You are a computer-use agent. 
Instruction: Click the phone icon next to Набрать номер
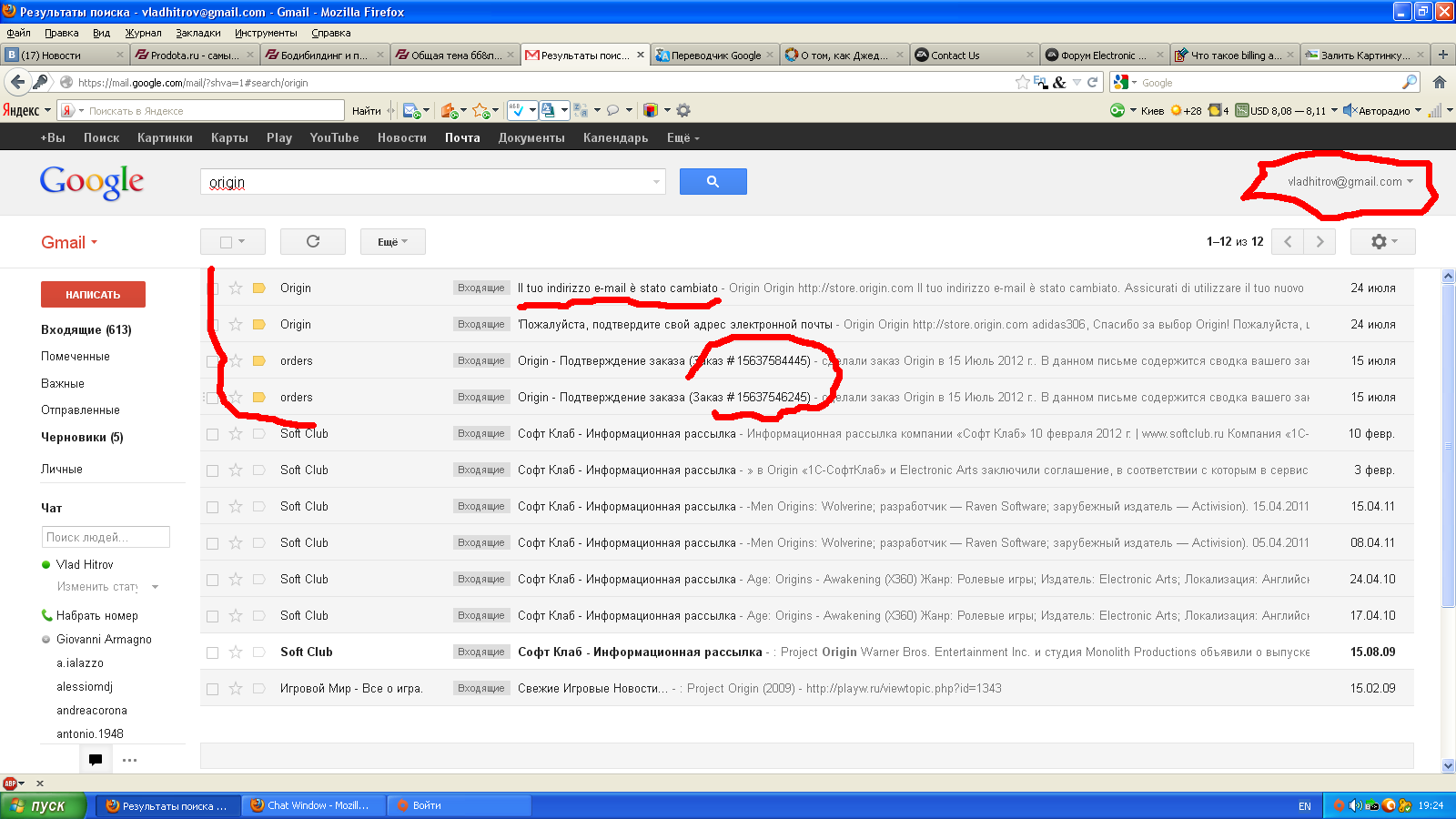point(46,615)
